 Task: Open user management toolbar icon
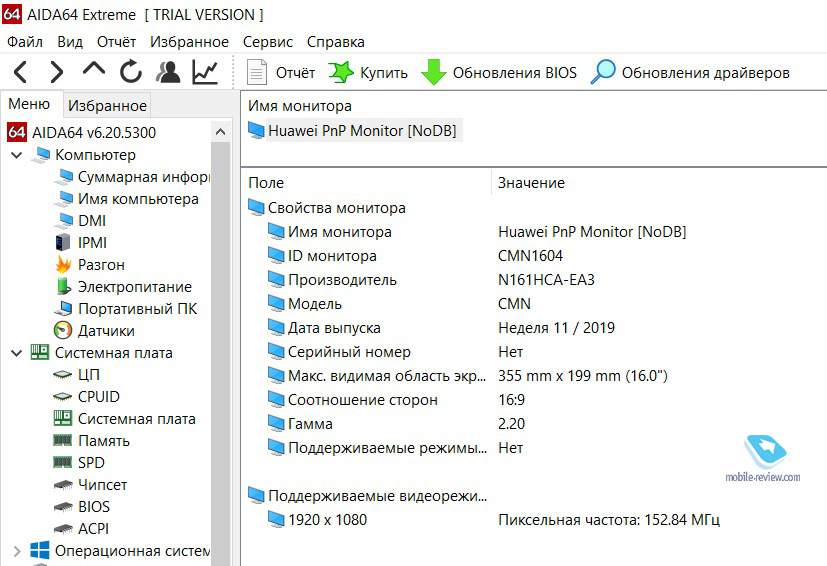[x=168, y=72]
